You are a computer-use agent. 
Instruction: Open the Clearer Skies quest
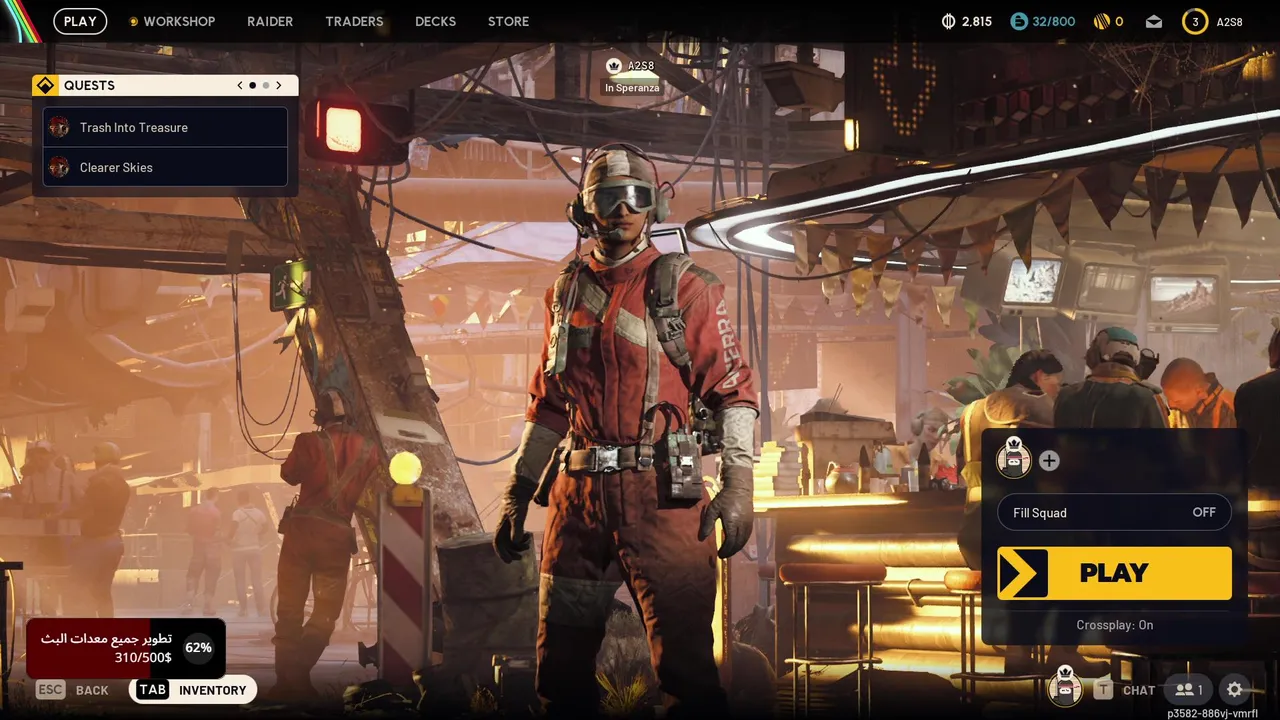(x=166, y=167)
